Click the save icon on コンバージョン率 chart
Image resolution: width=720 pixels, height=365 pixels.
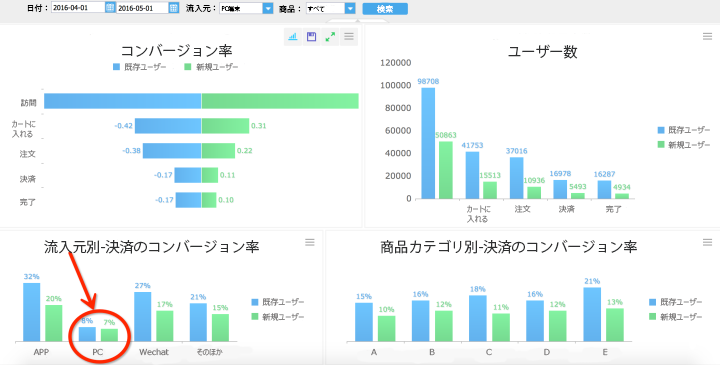311,37
